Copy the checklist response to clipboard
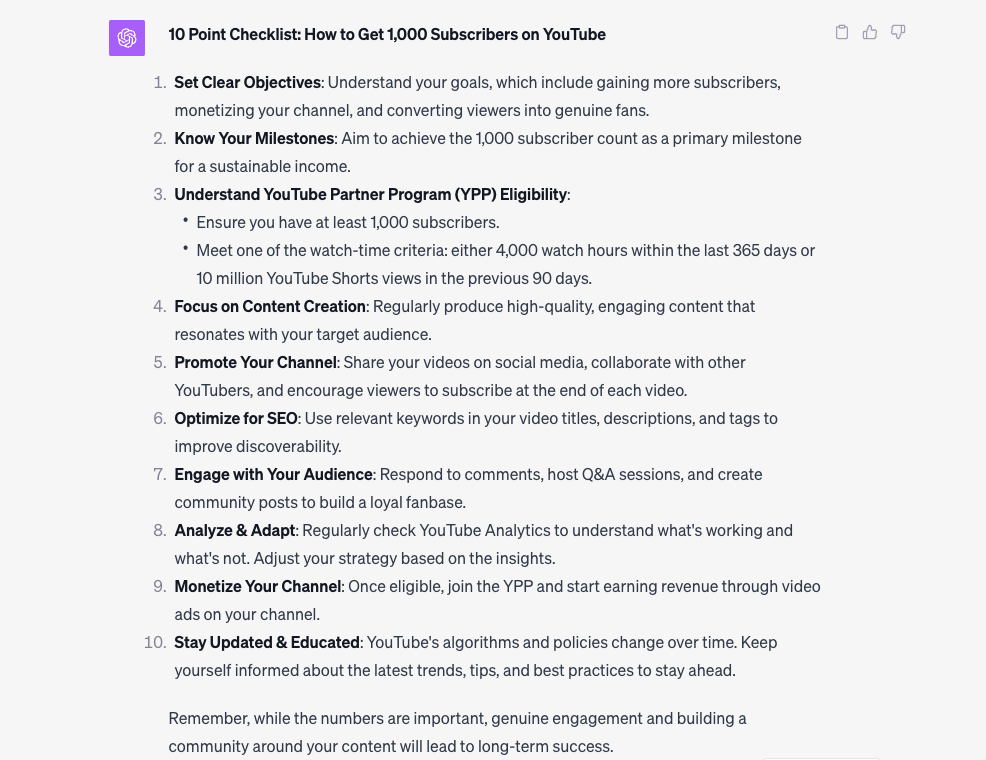This screenshot has width=986, height=760. [x=841, y=32]
